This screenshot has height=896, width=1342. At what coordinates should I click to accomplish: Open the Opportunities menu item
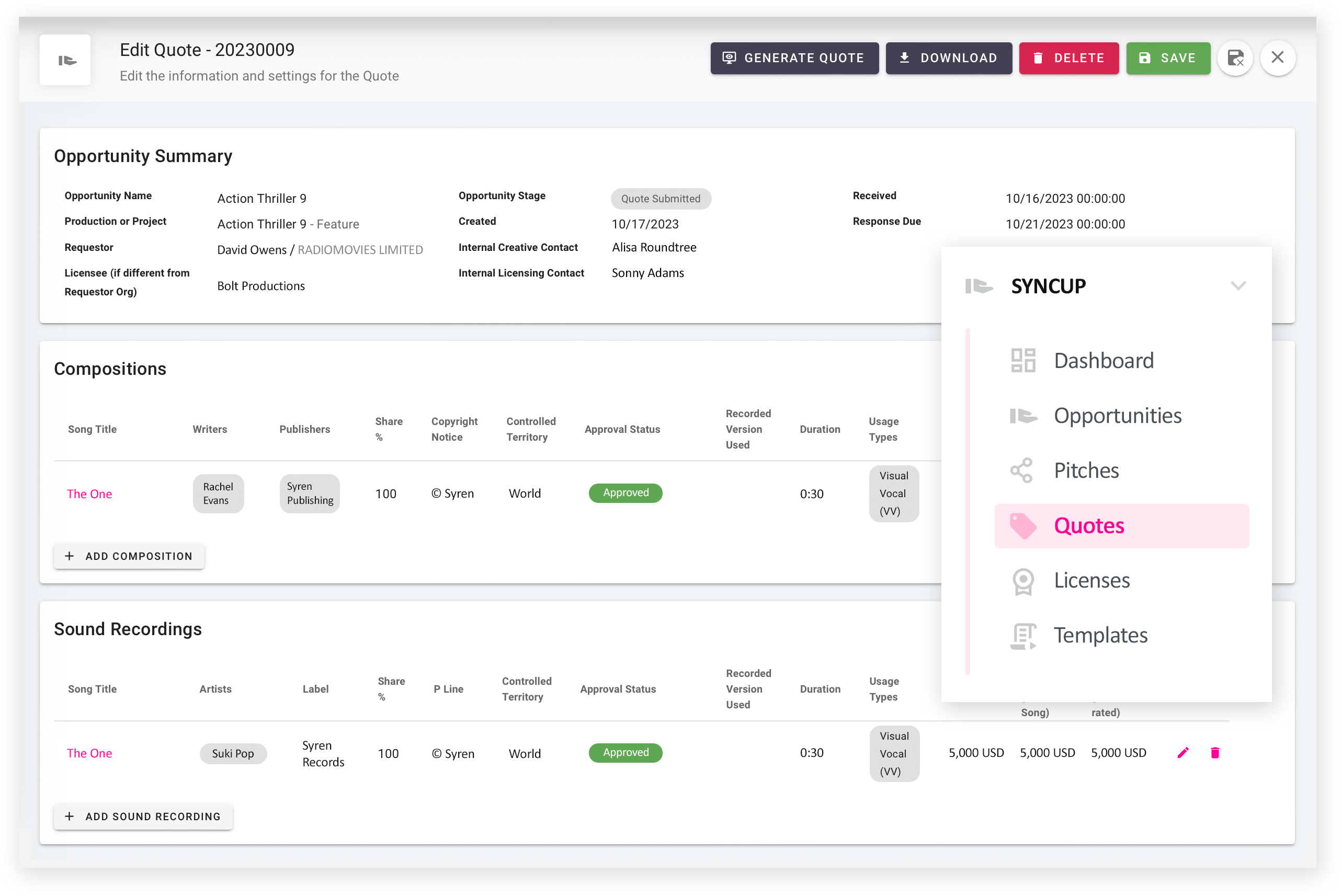click(1117, 416)
